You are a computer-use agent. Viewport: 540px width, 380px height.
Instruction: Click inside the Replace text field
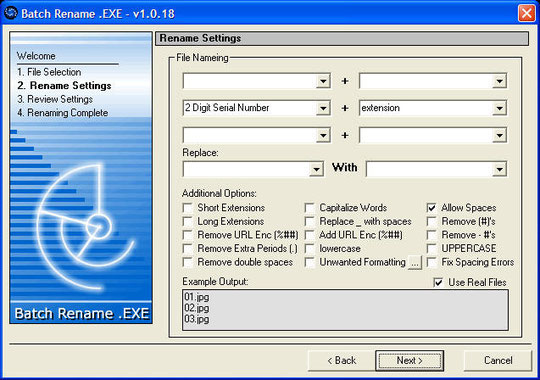tap(246, 169)
